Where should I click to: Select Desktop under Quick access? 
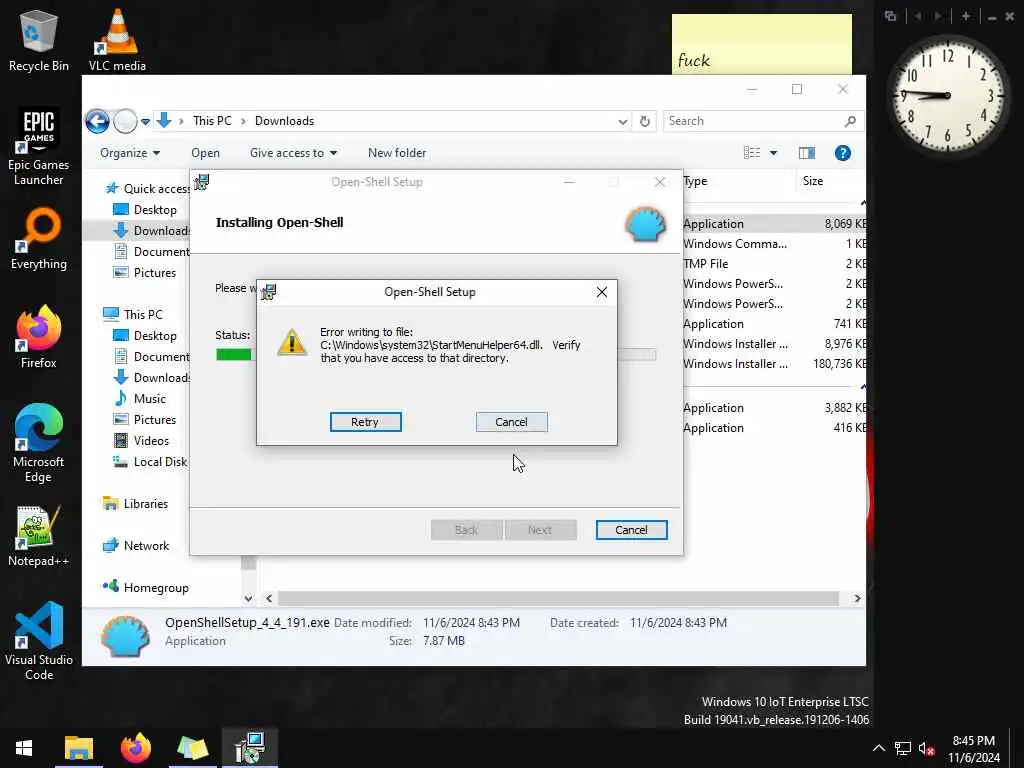[145, 210]
